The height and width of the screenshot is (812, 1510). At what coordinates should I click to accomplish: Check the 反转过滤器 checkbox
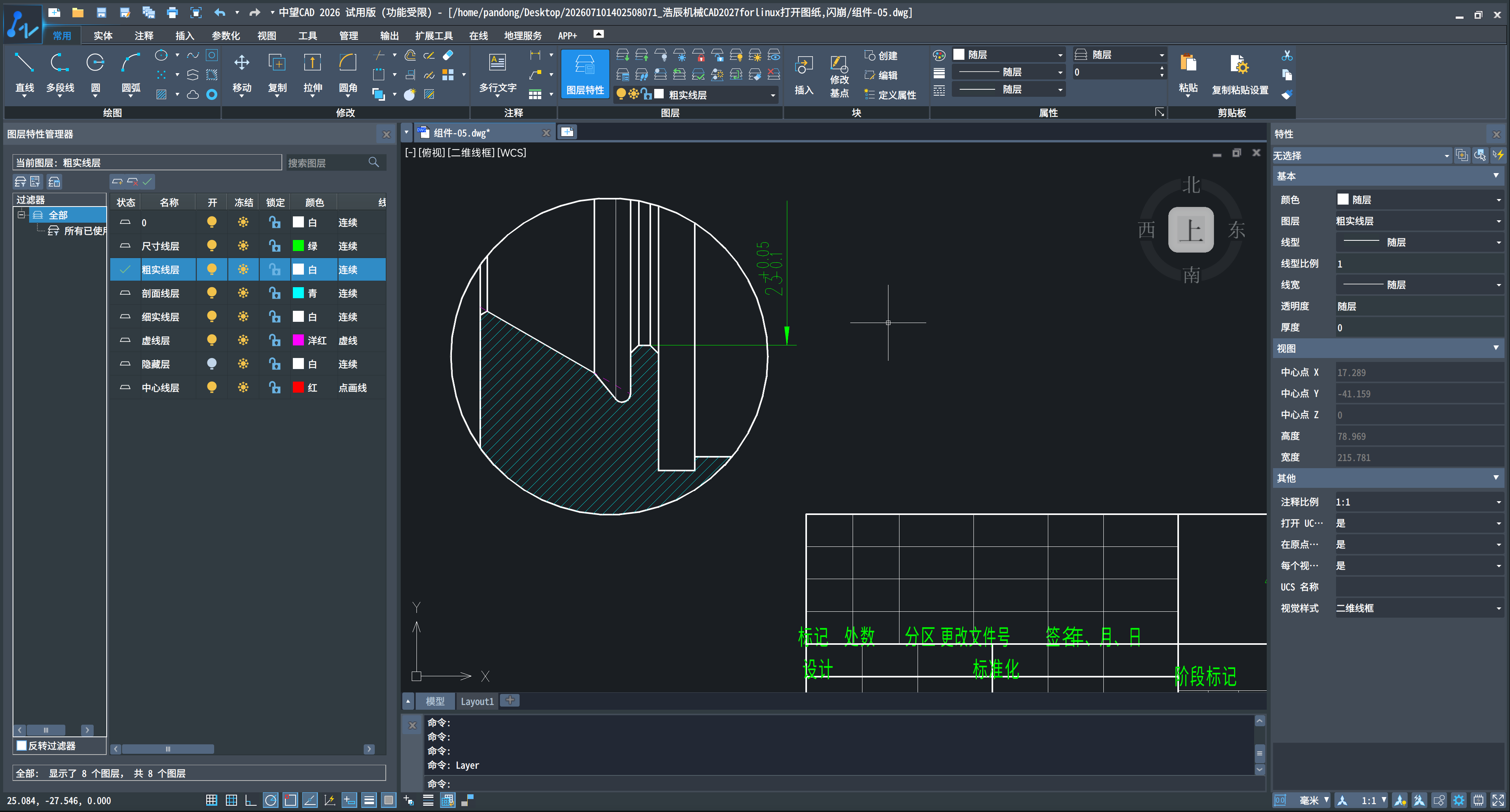tap(22, 745)
